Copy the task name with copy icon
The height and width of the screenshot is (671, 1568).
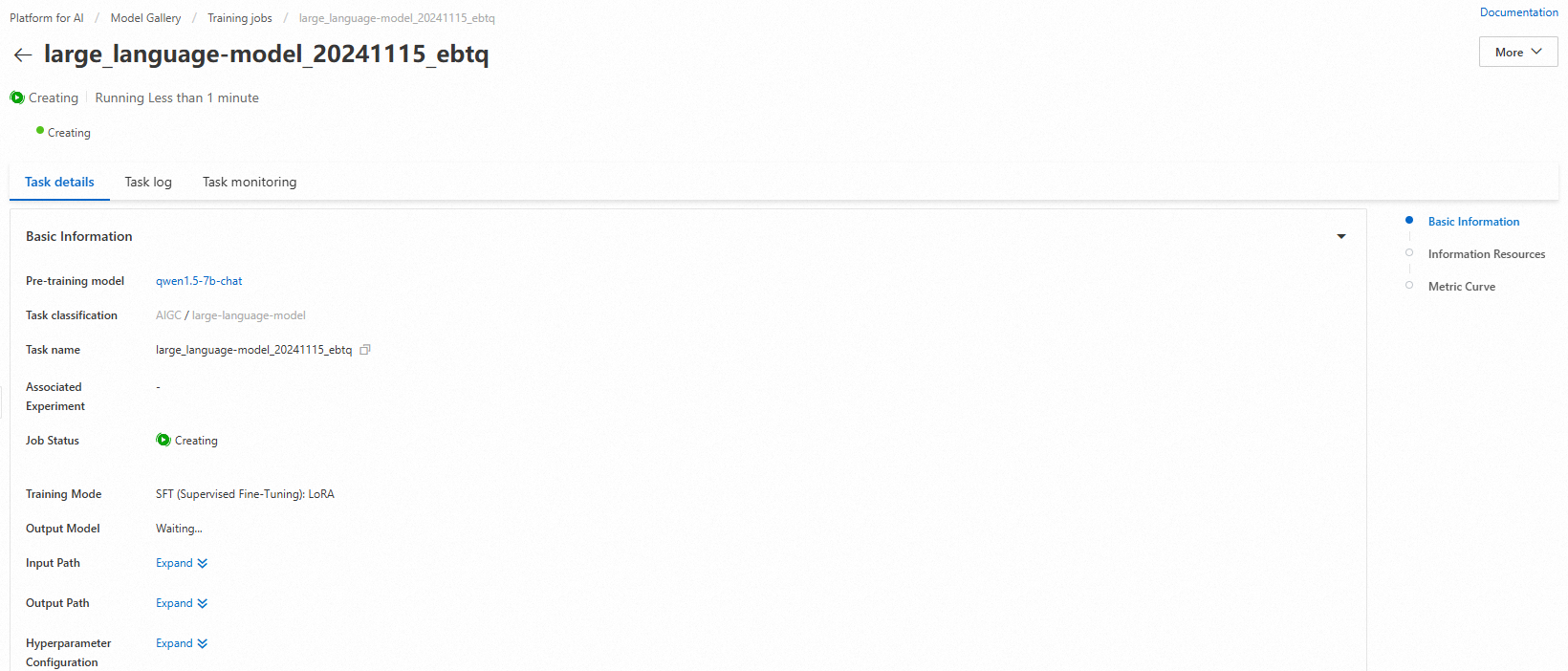click(365, 350)
